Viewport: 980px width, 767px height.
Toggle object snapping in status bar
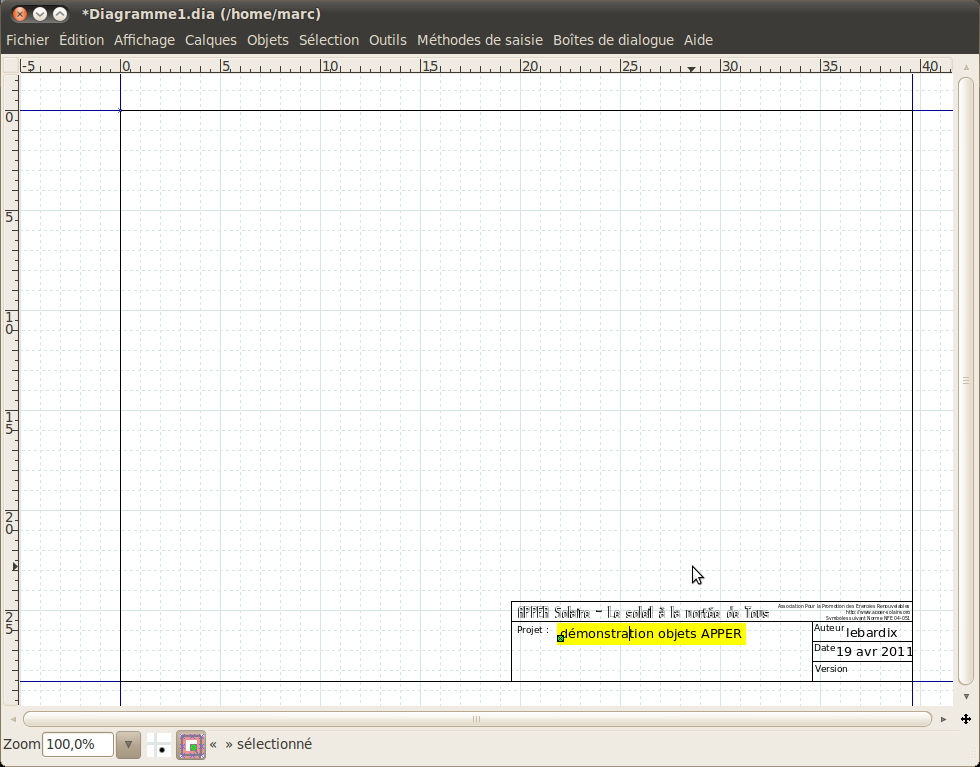click(191, 744)
